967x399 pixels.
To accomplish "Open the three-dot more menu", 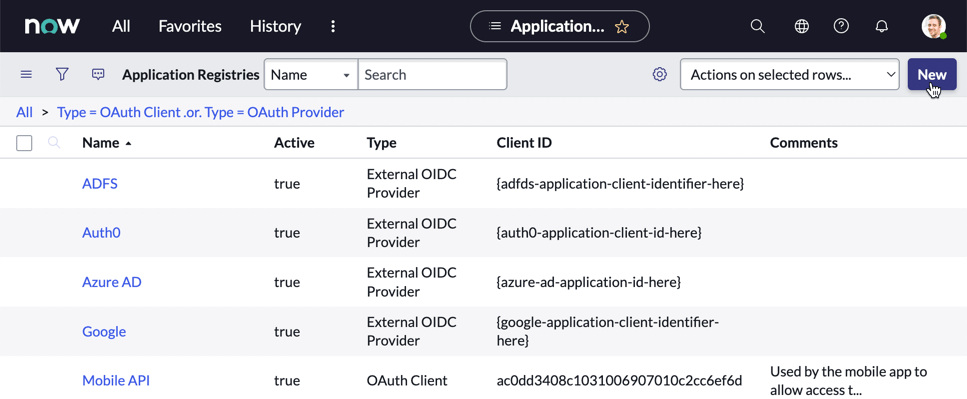I will (333, 27).
